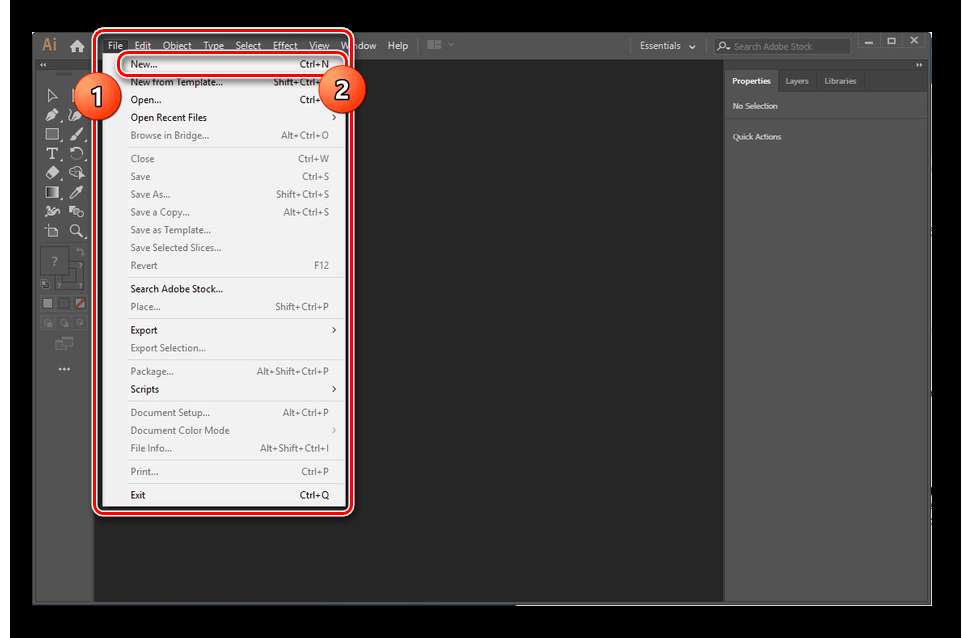Click the Print... menu entry
This screenshot has height=638, width=964.
click(x=224, y=471)
